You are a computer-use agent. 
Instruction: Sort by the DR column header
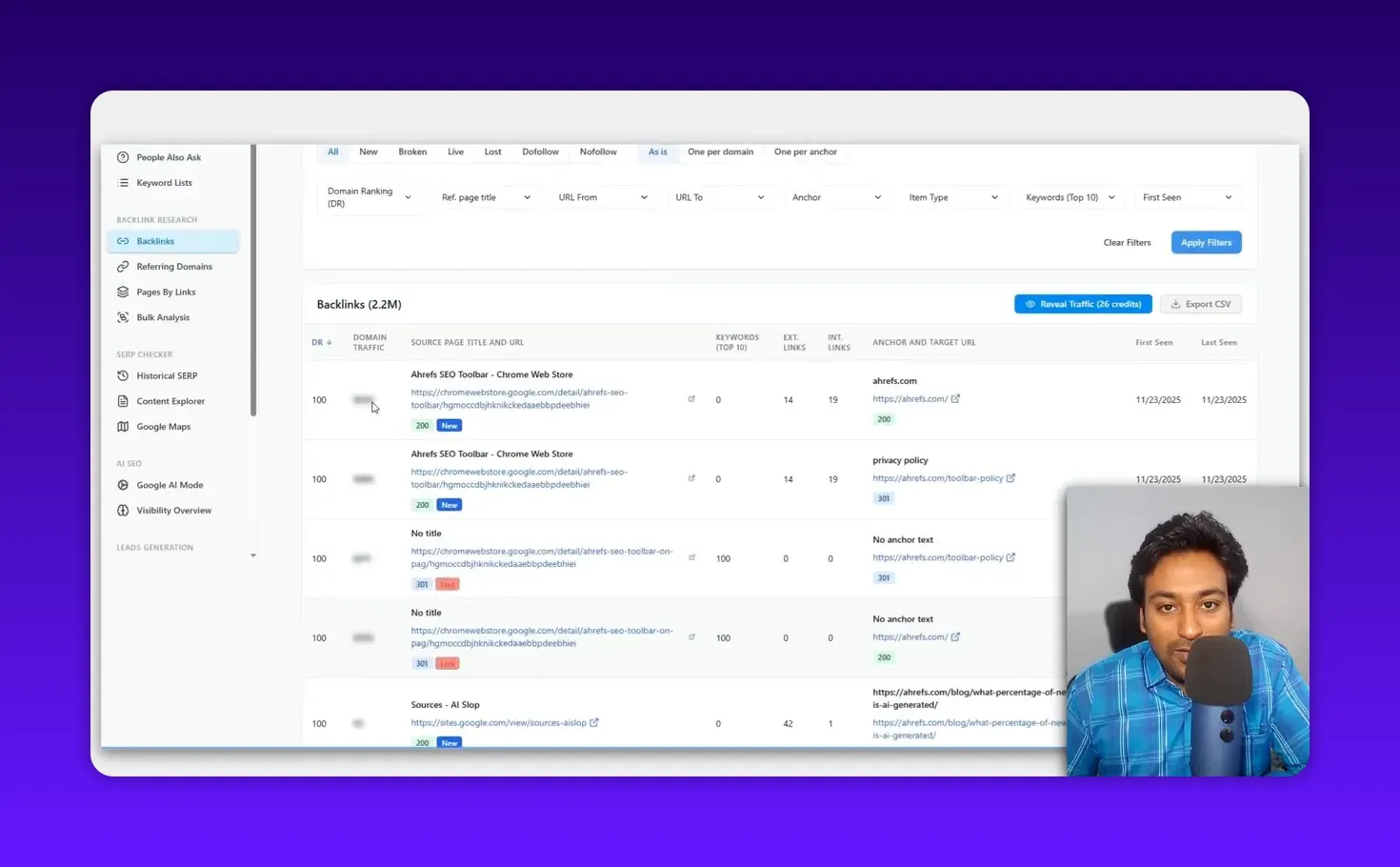[x=321, y=343]
